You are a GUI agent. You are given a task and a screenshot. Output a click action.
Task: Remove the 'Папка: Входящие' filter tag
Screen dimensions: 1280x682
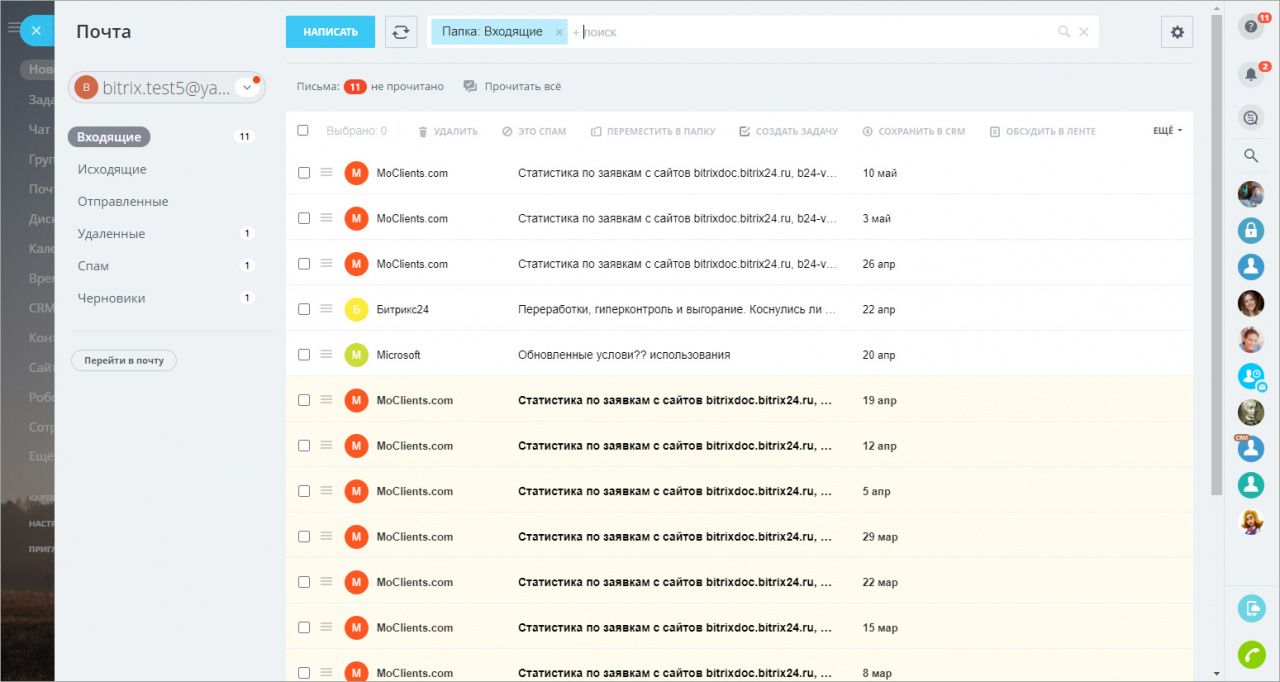pyautogui.click(x=559, y=32)
